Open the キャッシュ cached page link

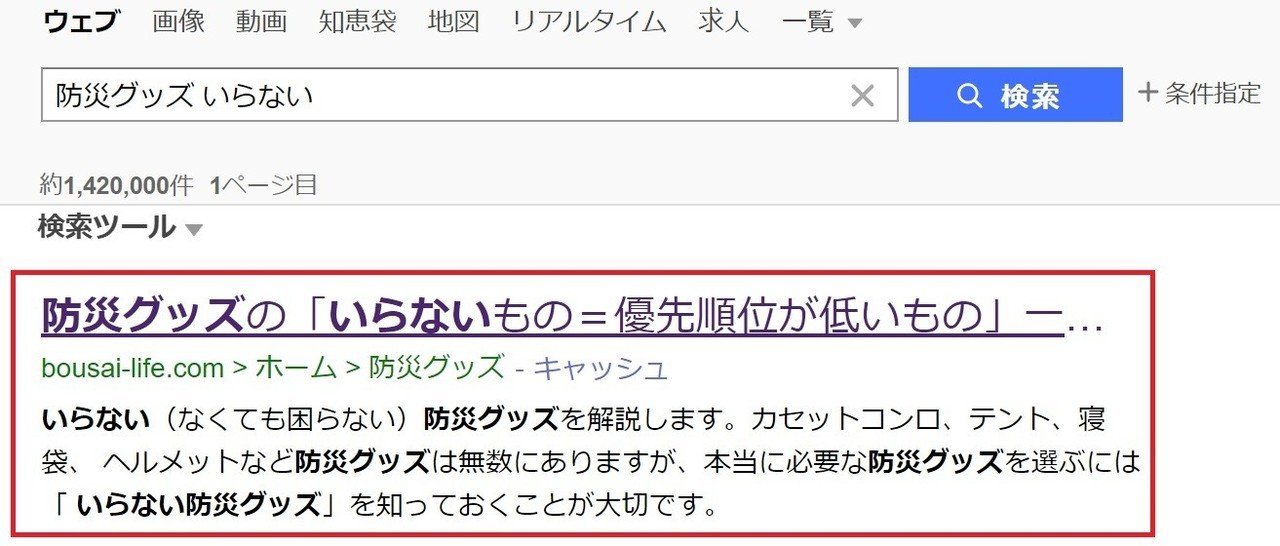pos(600,369)
